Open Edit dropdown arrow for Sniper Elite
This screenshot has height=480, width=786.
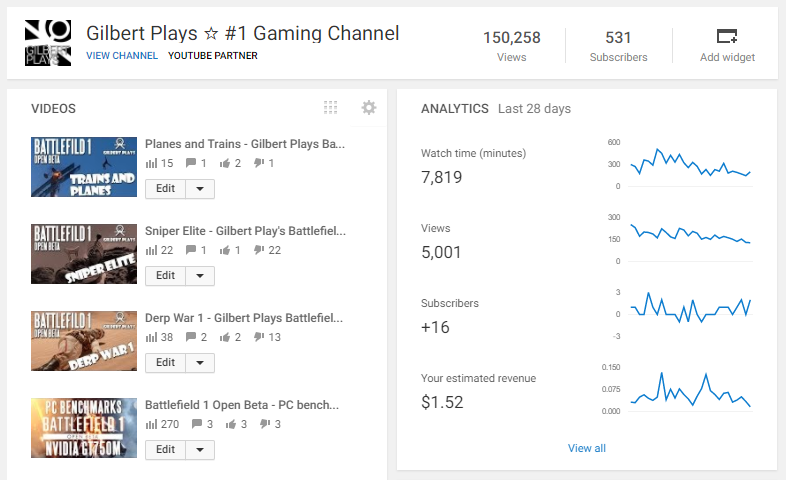click(x=200, y=275)
